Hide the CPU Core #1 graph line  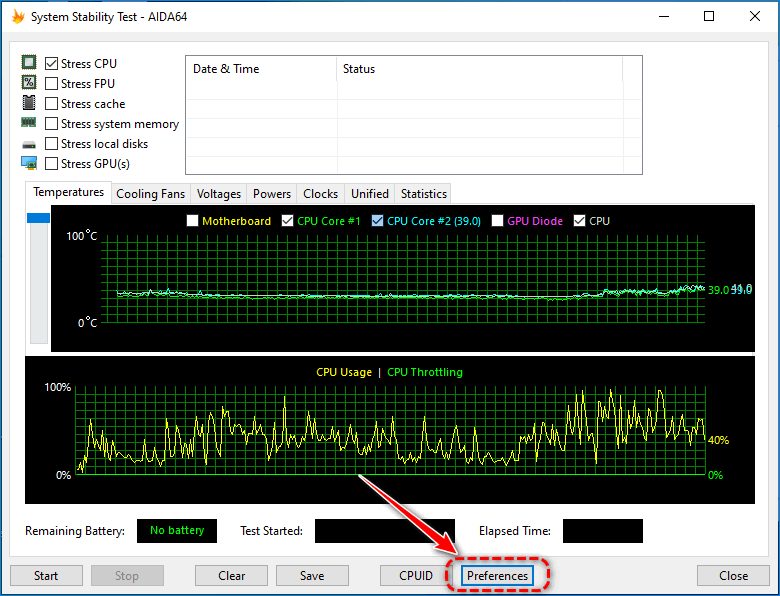coord(287,220)
